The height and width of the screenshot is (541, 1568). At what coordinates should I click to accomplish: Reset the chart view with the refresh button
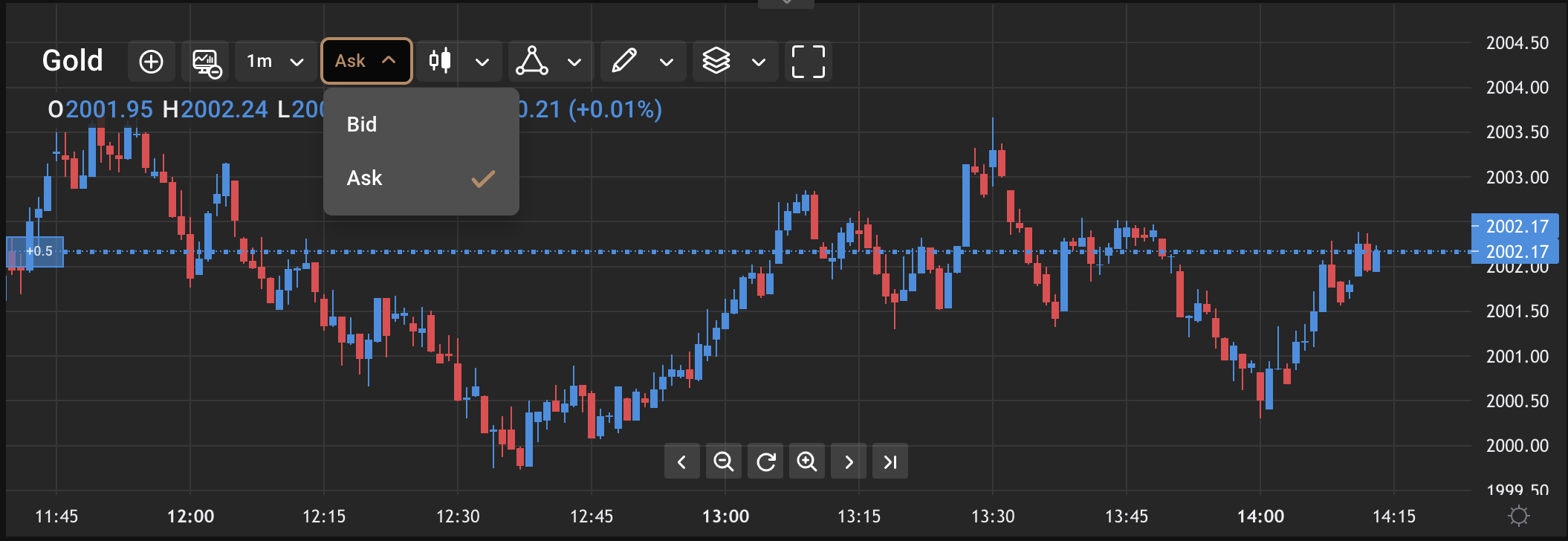pos(765,462)
